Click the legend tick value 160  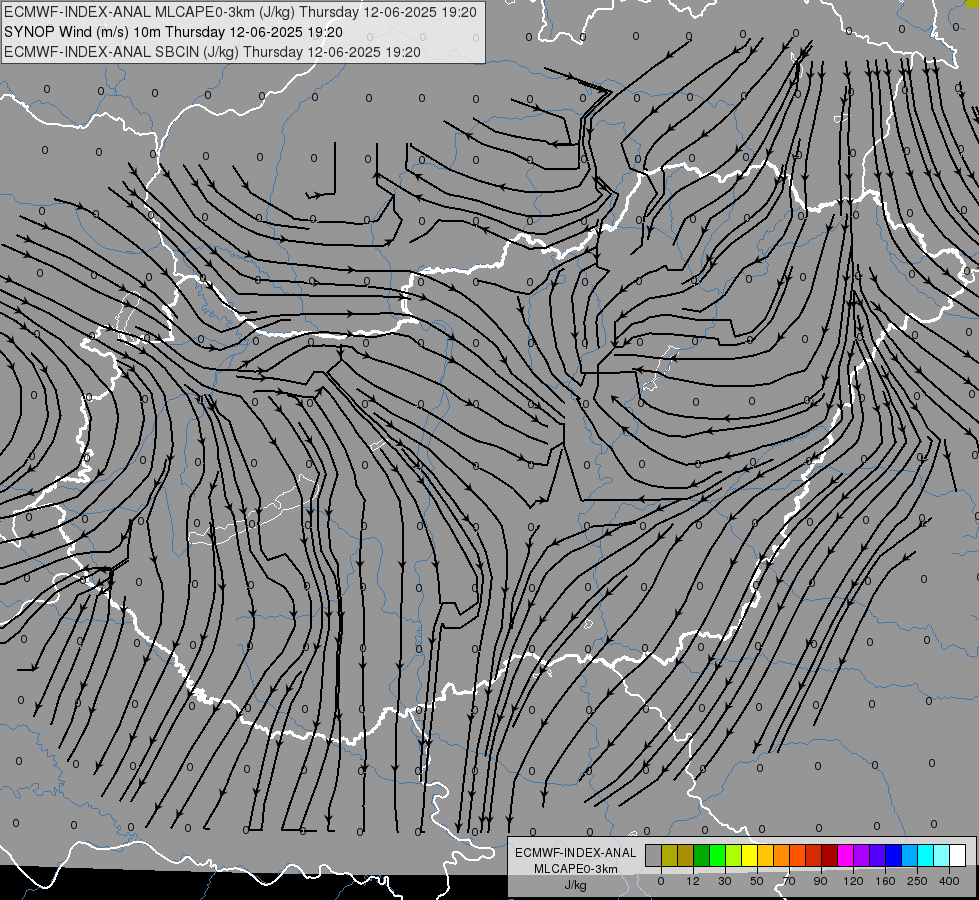pos(885,881)
